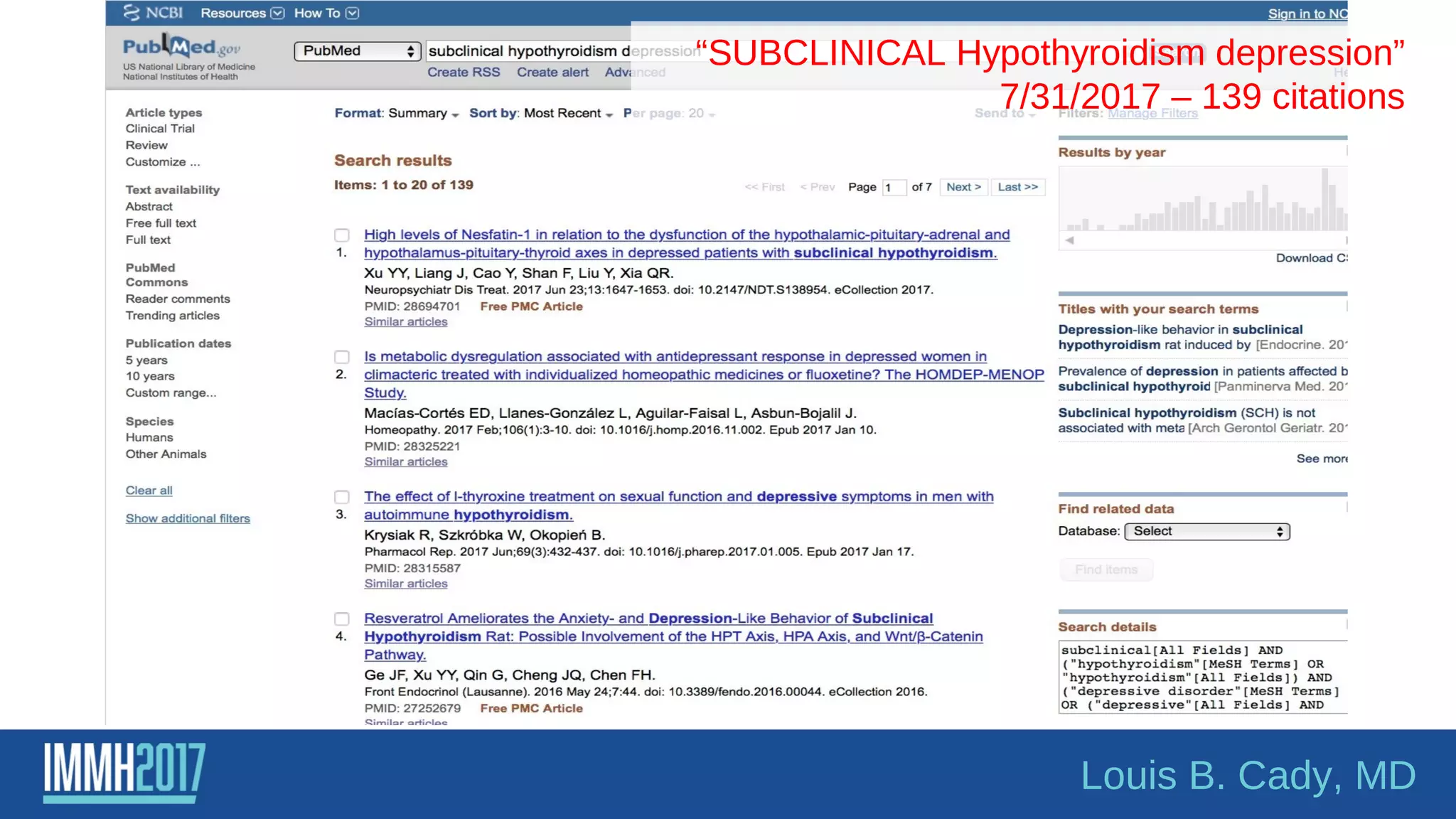Filter by Reader comments
The height and width of the screenshot is (819, 1456).
pos(178,299)
